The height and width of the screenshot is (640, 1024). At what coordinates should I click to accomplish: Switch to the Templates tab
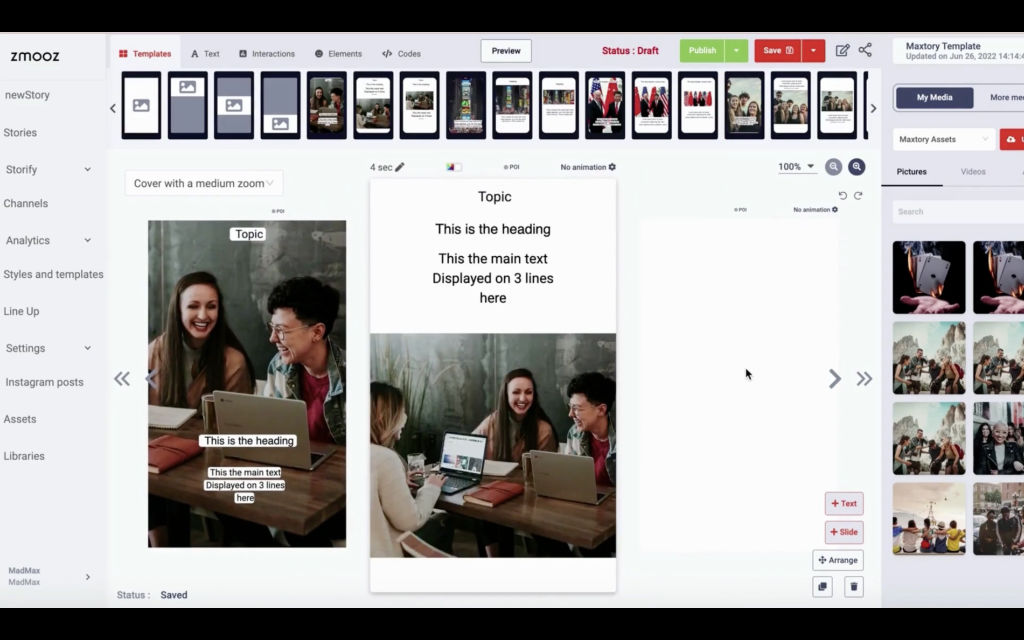coord(145,54)
